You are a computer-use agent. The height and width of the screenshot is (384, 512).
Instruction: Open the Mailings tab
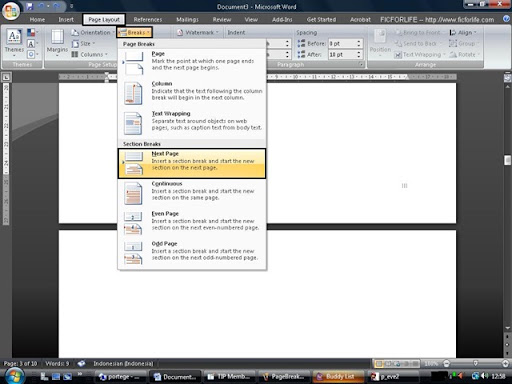click(x=187, y=20)
